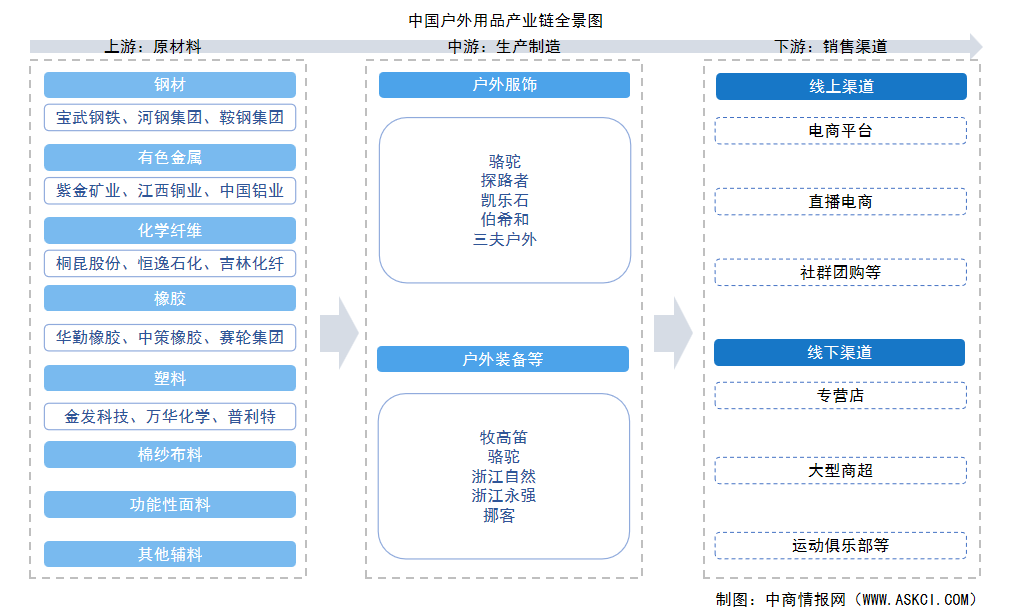
Task: Click the arrow between midstream and downstream
Action: tap(673, 332)
